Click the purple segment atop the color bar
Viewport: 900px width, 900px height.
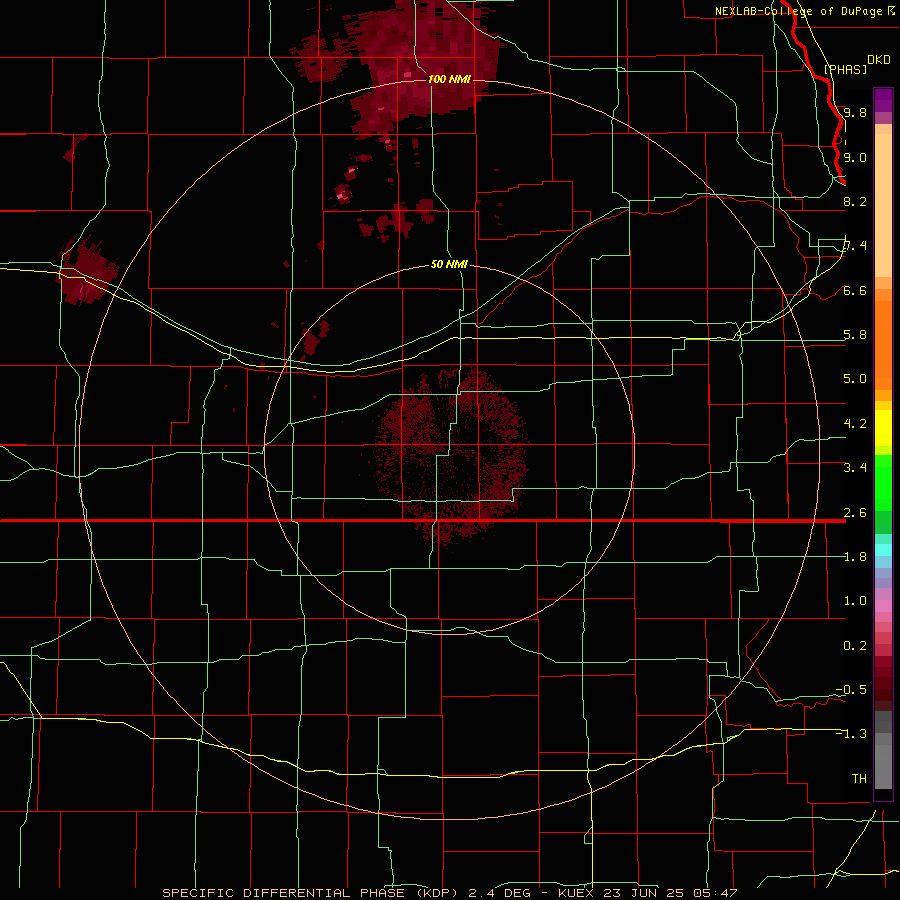[883, 100]
